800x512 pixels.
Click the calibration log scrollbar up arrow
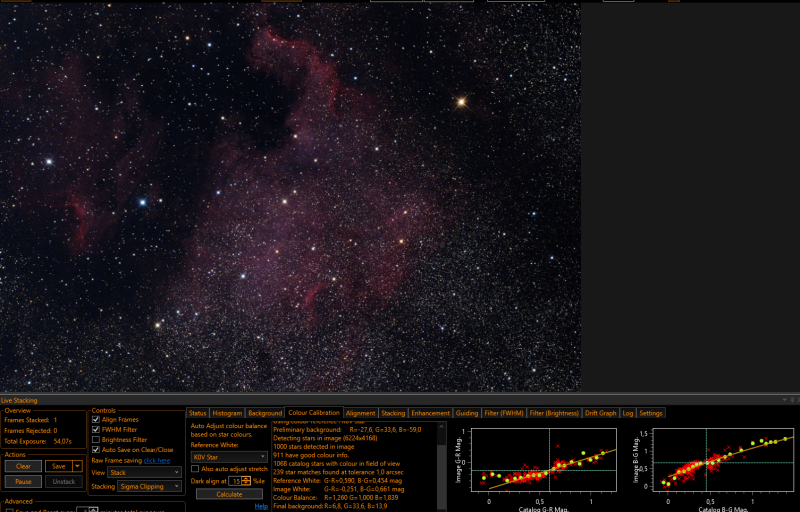pyautogui.click(x=442, y=427)
